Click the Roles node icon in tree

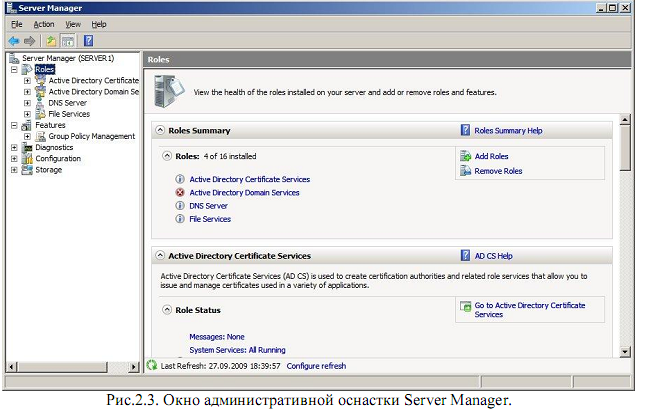tap(27, 69)
